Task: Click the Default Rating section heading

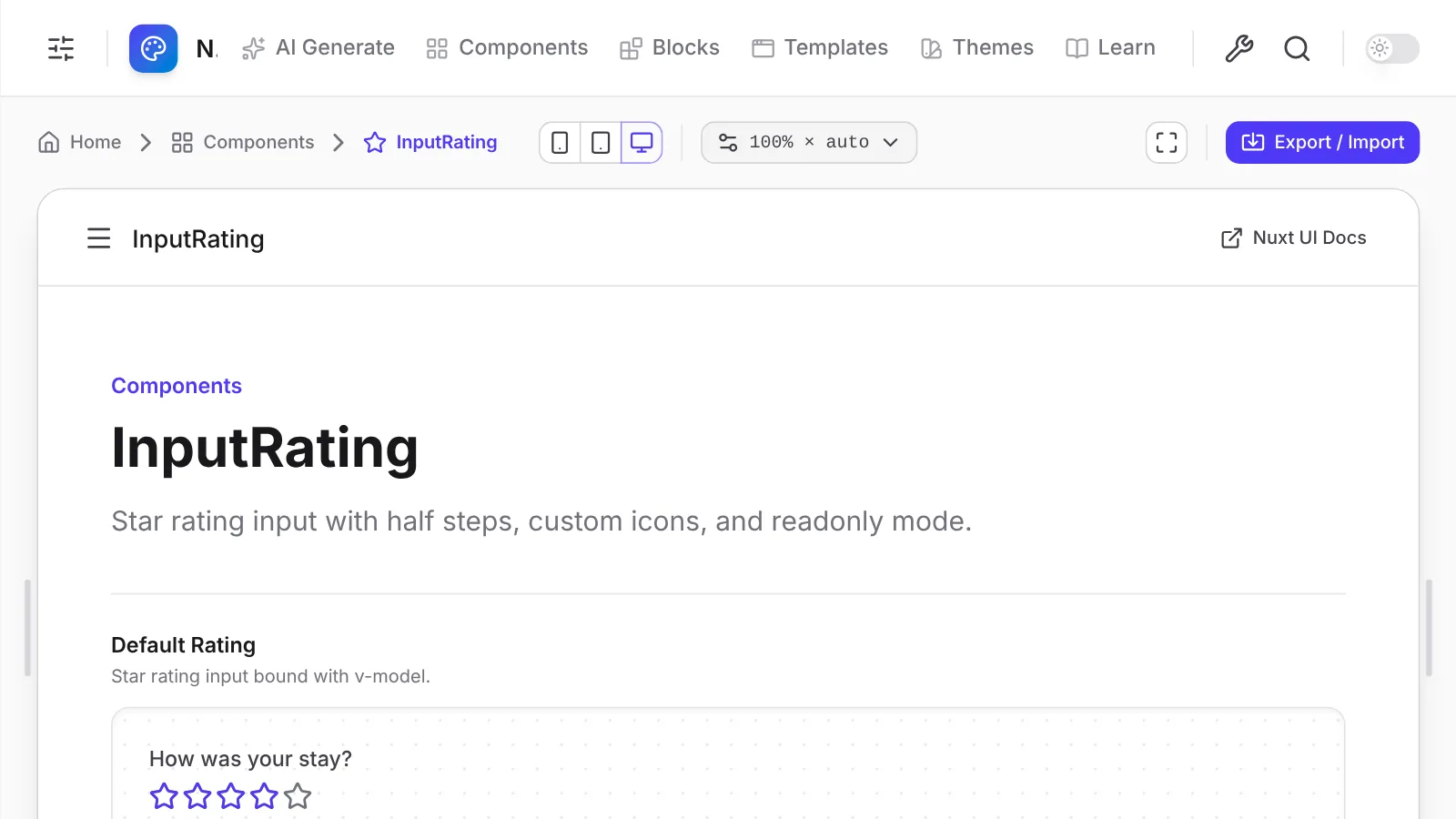Action: (183, 645)
